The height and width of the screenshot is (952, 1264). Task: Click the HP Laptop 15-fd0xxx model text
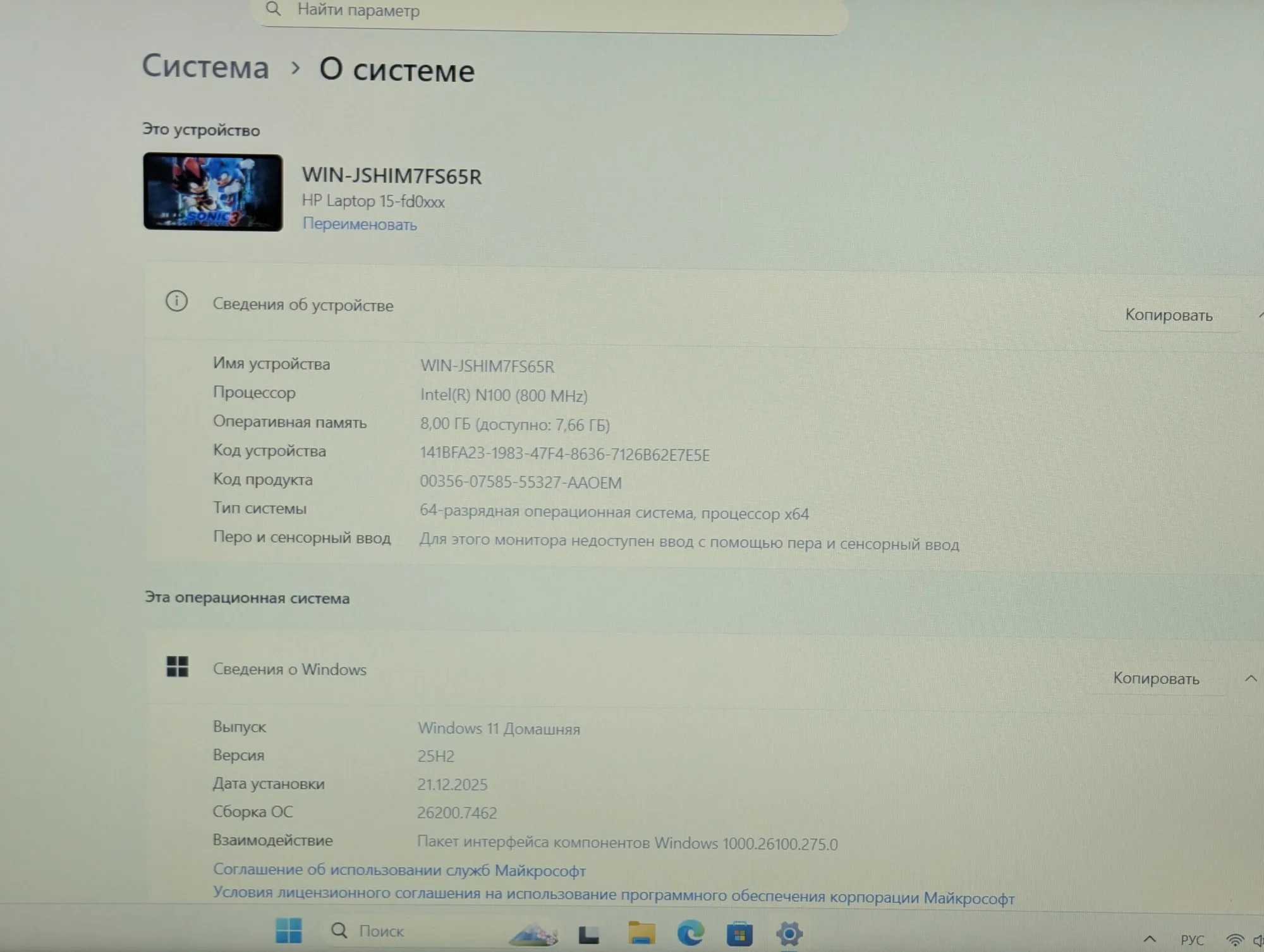point(373,201)
